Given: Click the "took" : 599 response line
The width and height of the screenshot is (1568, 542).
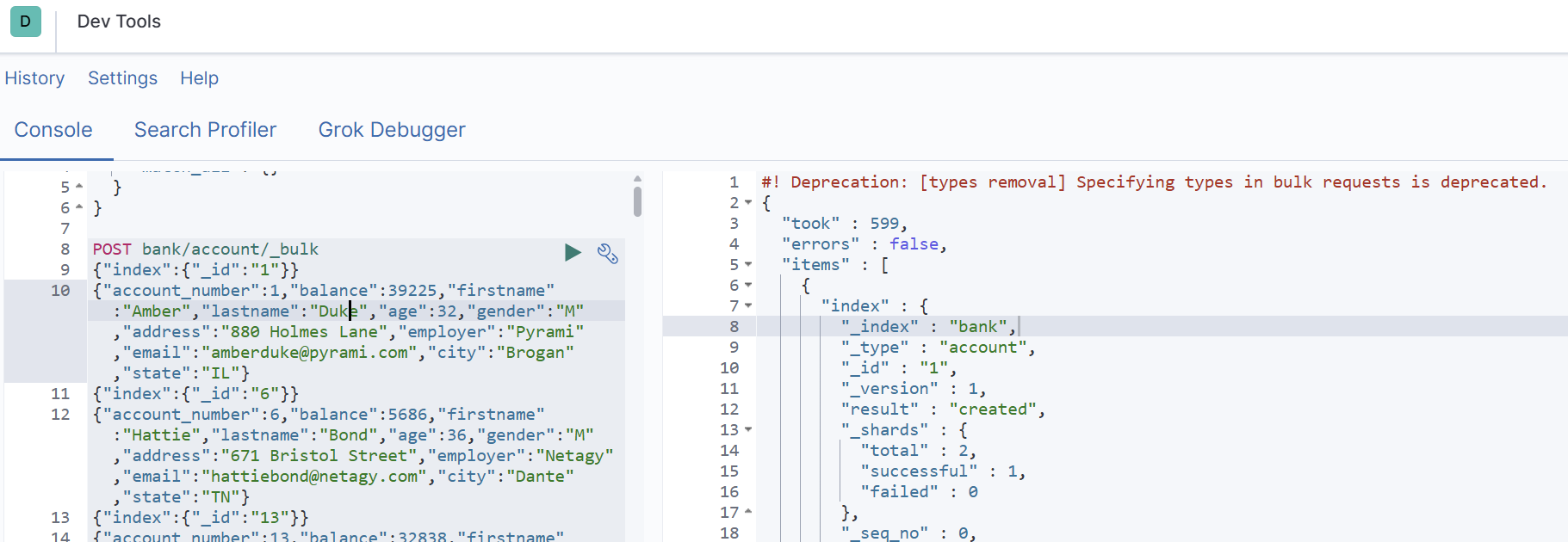Looking at the screenshot, I should pyautogui.click(x=845, y=224).
